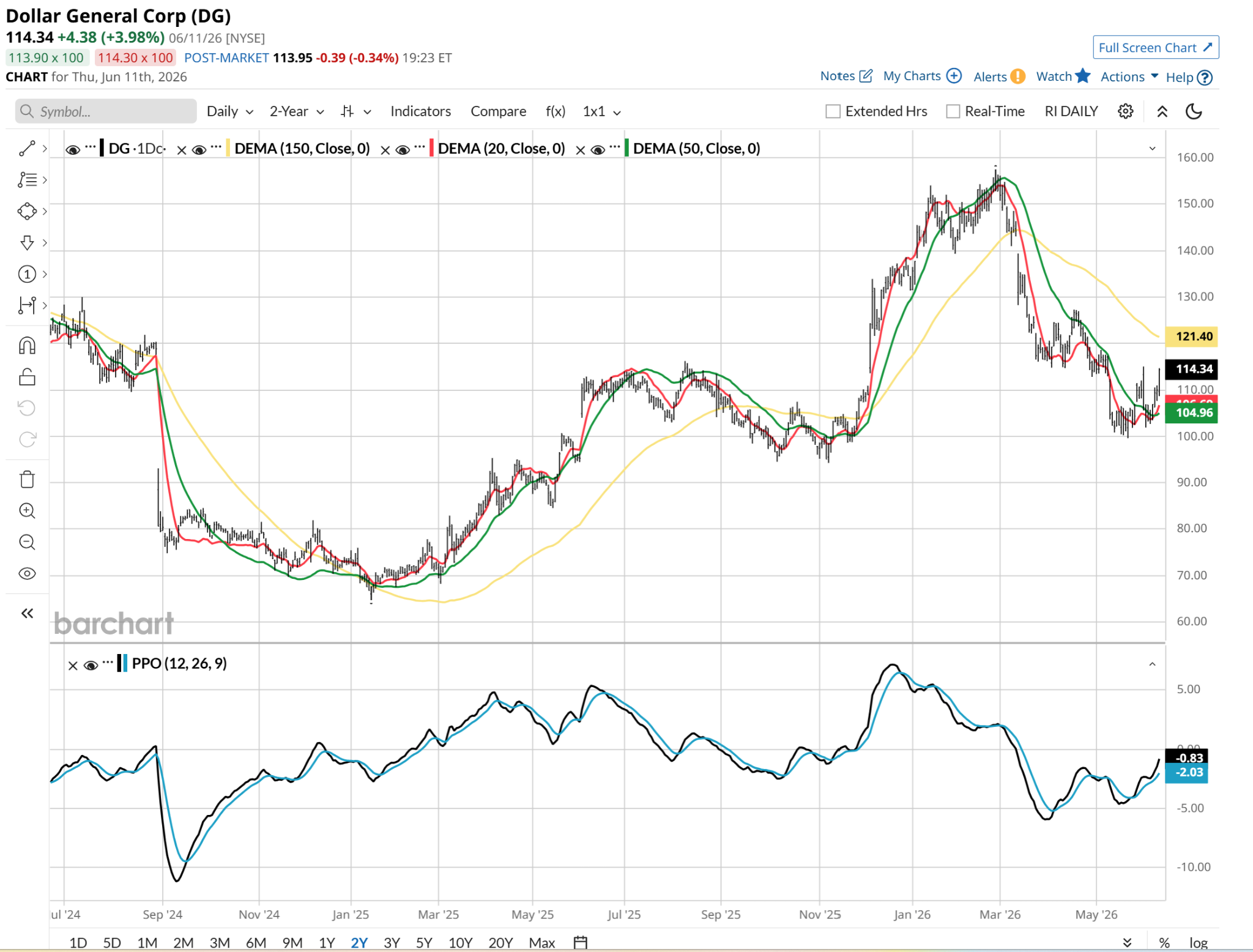This screenshot has width=1253, height=952.
Task: Open the date range calendar icon
Action: pos(581,942)
